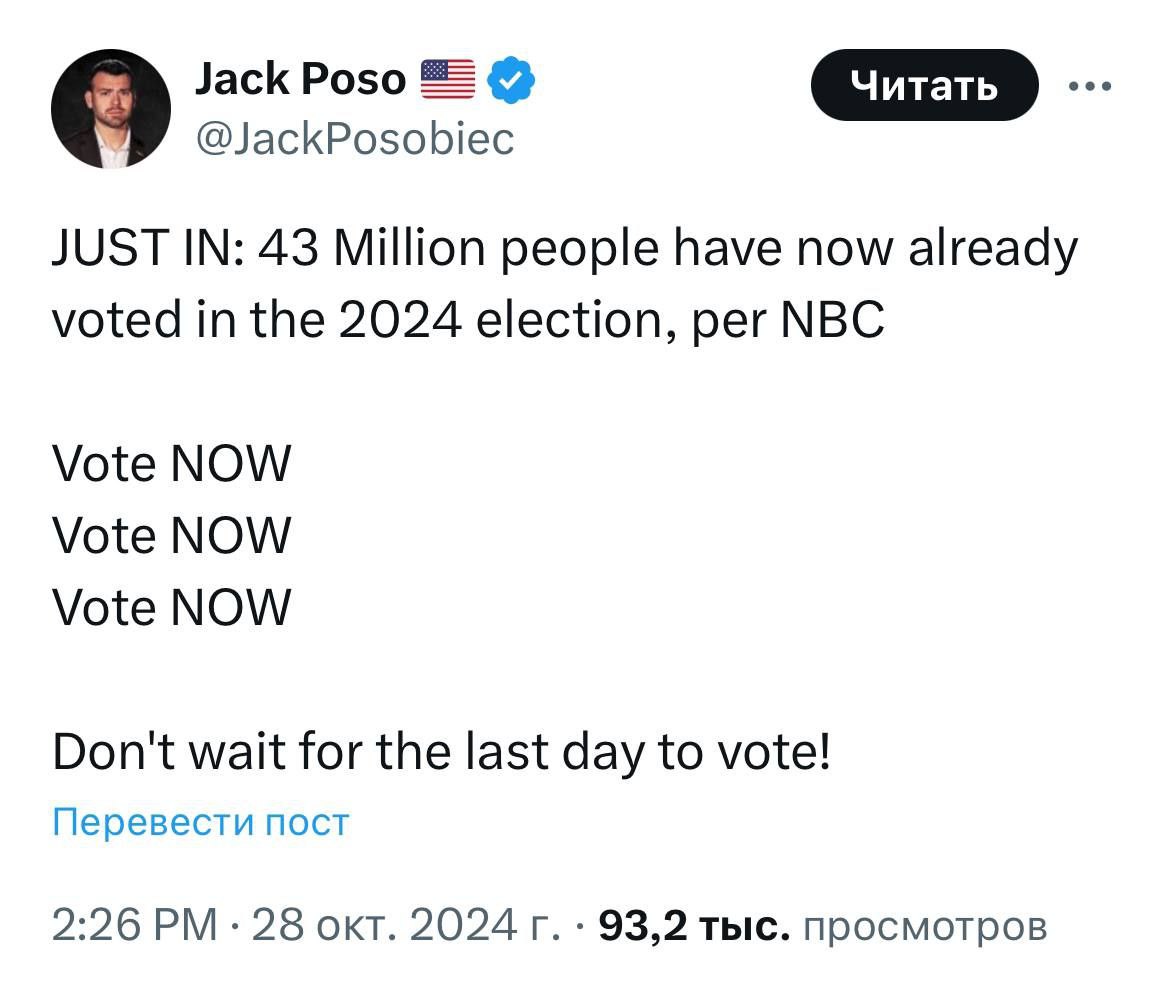Click the Don't wait for the last day sentence
Viewport: 1170px width, 986px height.
pos(441,751)
